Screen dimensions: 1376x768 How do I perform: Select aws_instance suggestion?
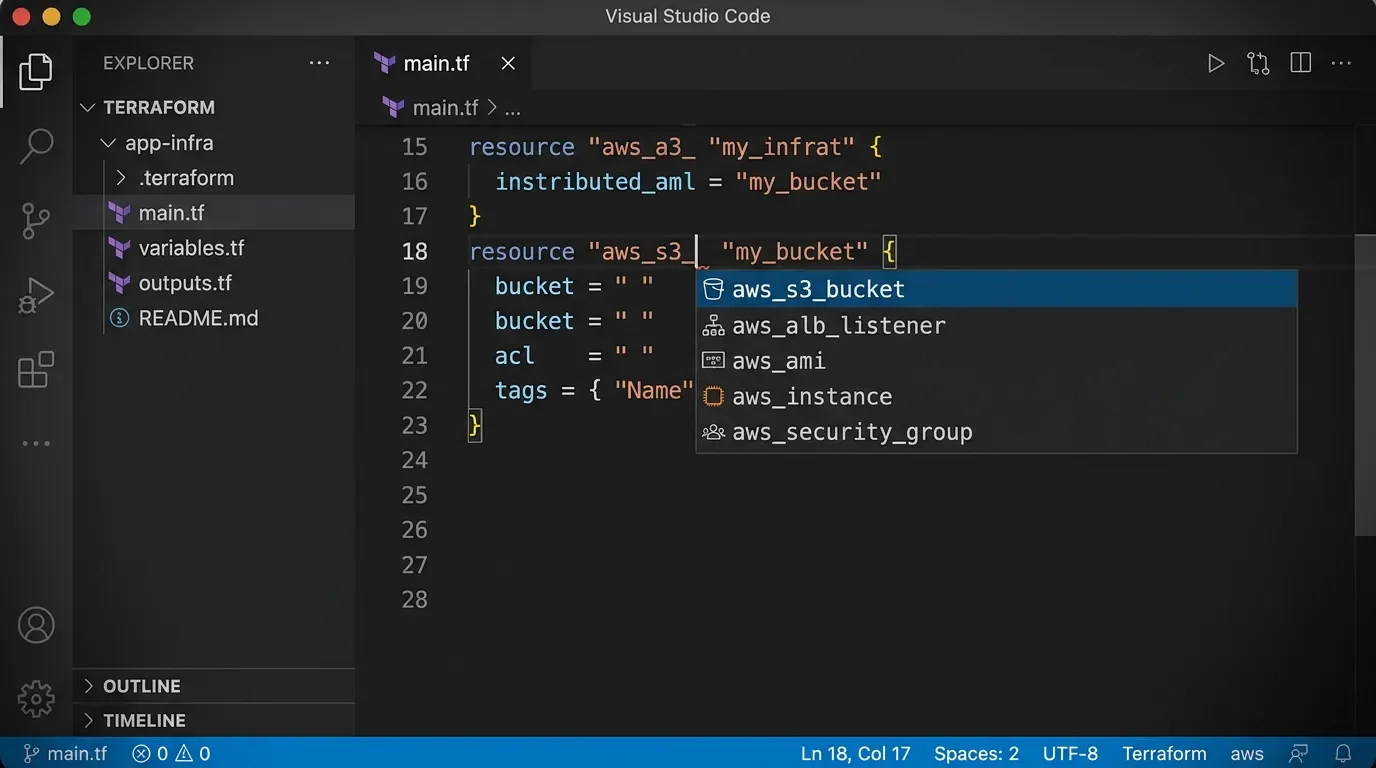(996, 396)
